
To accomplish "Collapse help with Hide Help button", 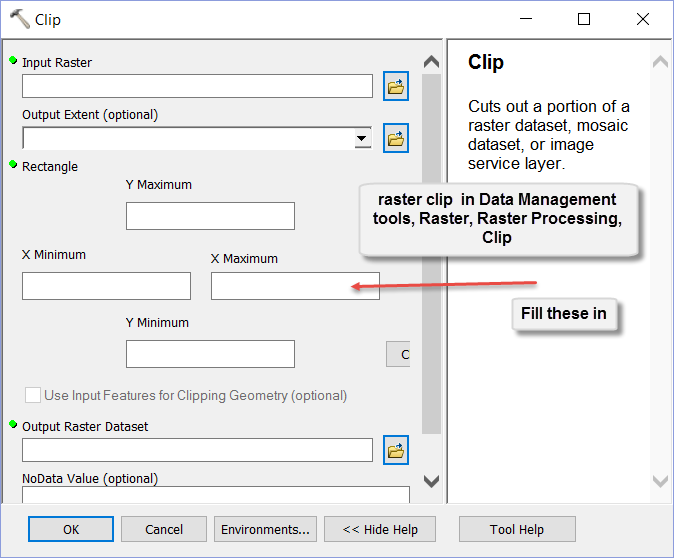I will pyautogui.click(x=379, y=529).
